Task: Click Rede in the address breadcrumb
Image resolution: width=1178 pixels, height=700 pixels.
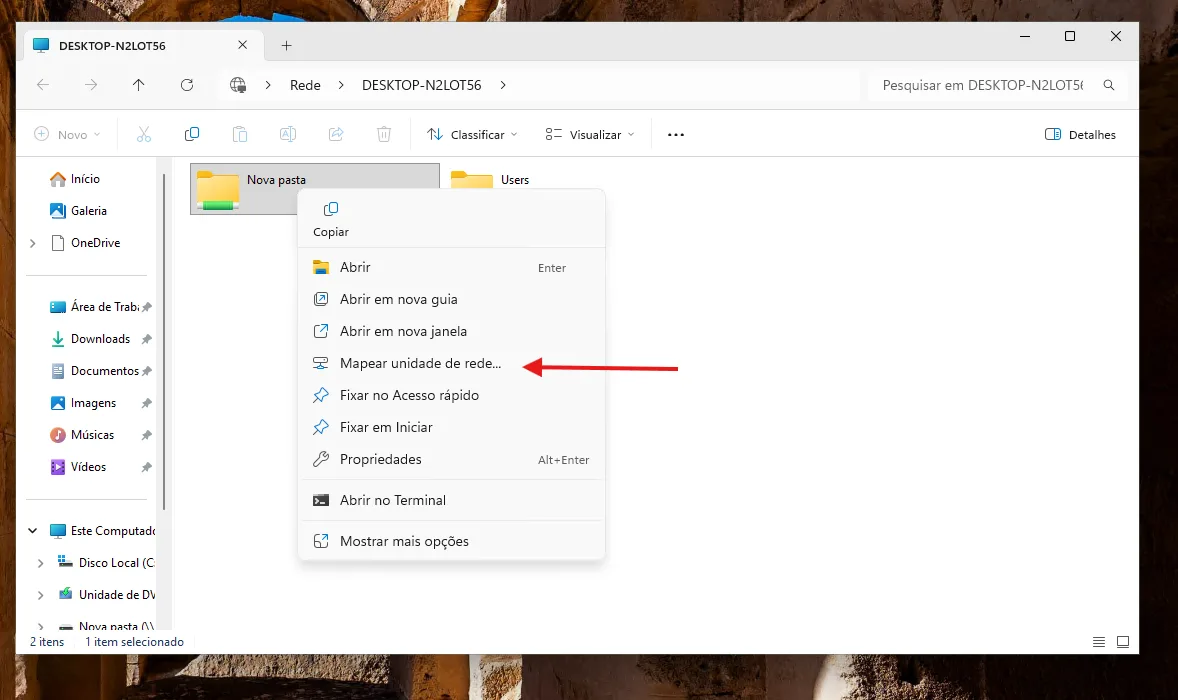Action: [x=305, y=85]
